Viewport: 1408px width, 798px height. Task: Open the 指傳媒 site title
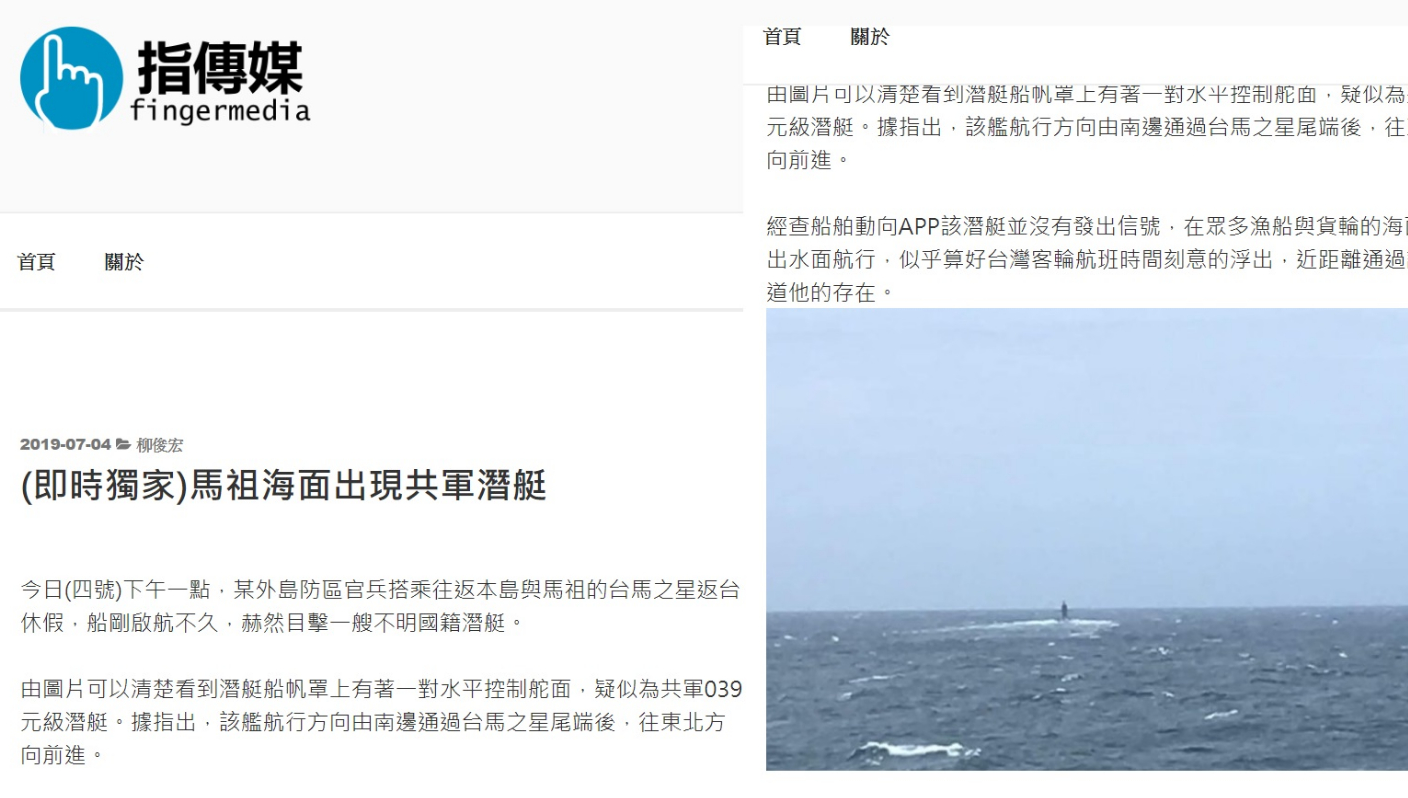[220, 68]
